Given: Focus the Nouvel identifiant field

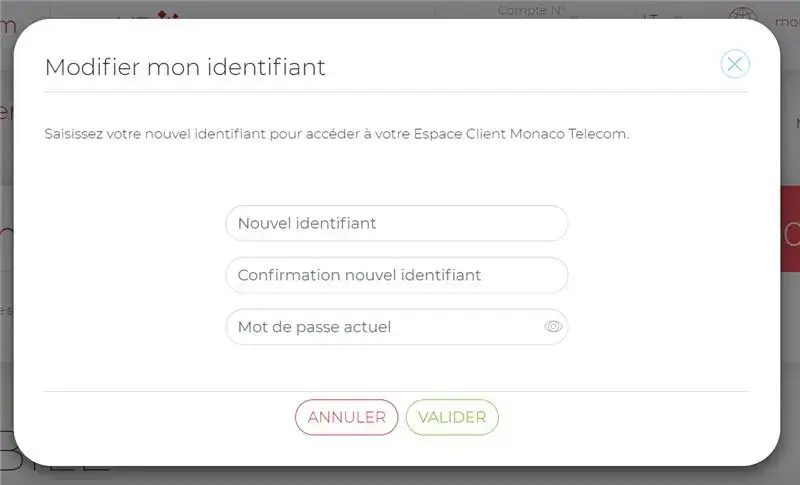Looking at the screenshot, I should click(396, 223).
